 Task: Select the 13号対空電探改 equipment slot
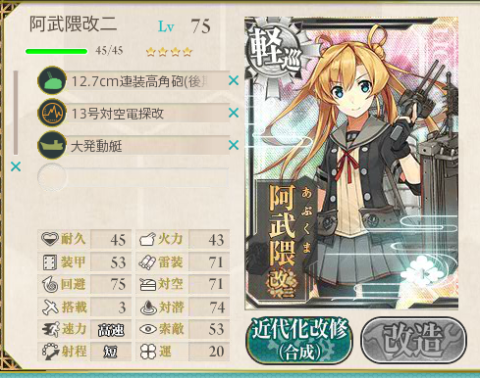point(133,113)
